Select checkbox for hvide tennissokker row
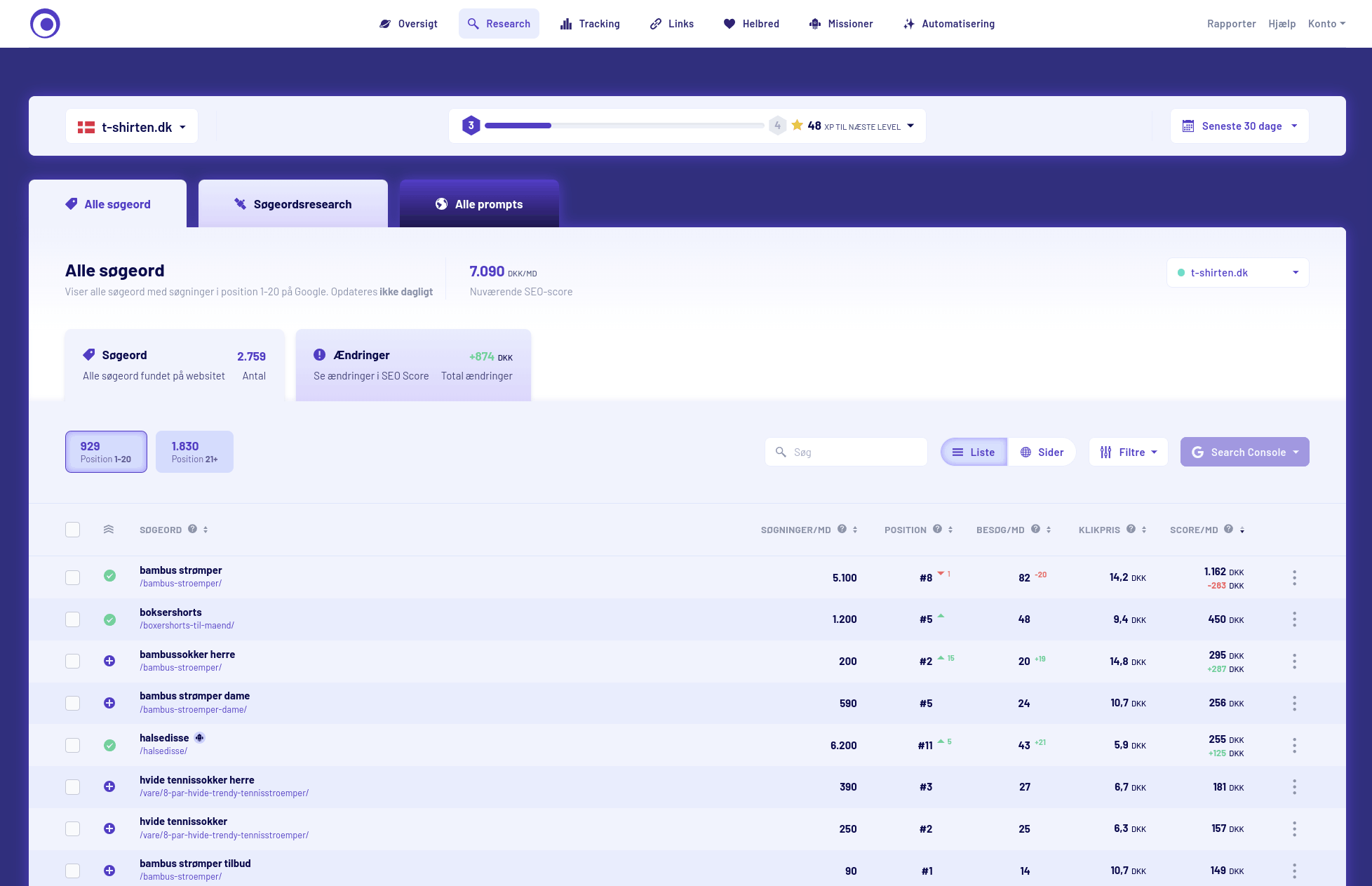This screenshot has height=886, width=1372. coord(73,828)
